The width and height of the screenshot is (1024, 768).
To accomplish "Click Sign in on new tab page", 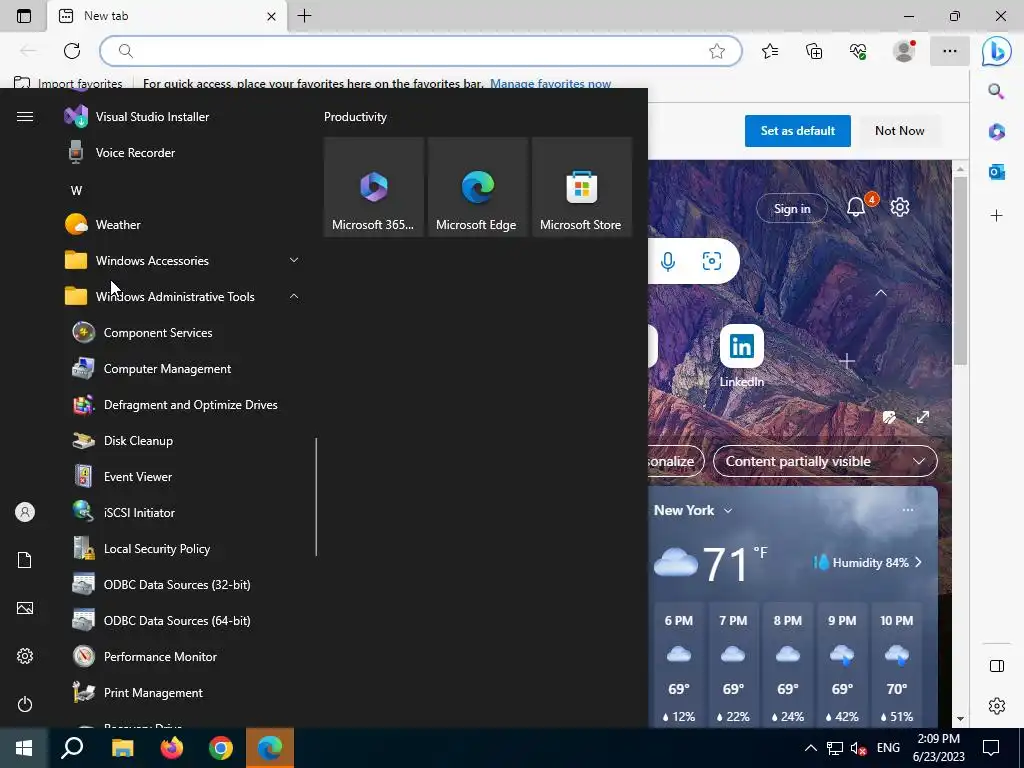I will tap(792, 209).
